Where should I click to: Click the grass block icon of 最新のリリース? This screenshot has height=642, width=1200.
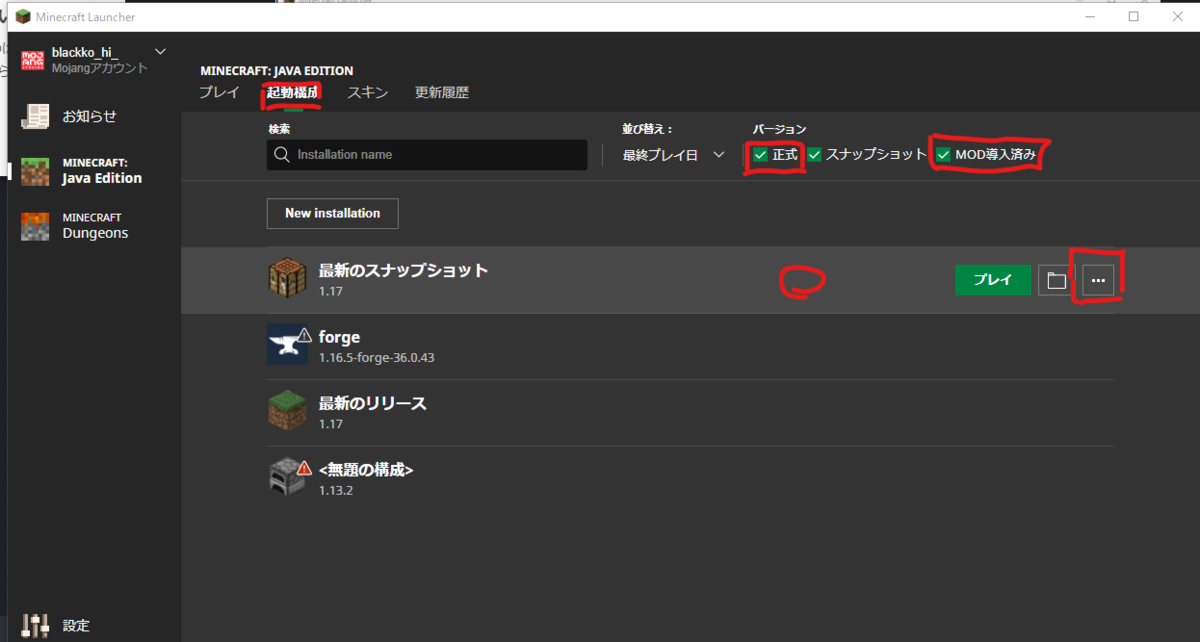(288, 412)
